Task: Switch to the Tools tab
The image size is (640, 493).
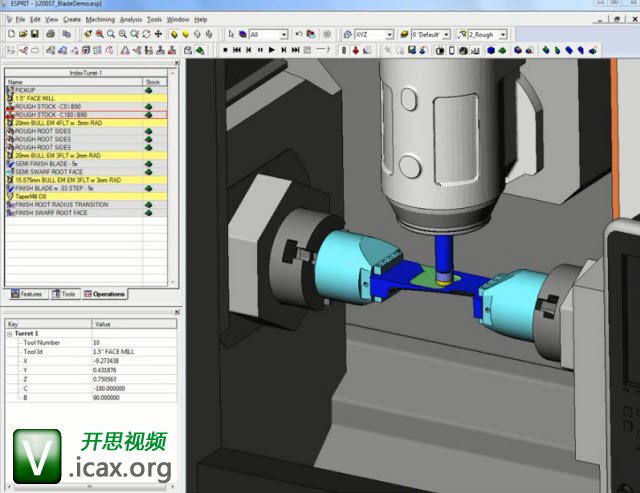Action: pyautogui.click(x=64, y=294)
